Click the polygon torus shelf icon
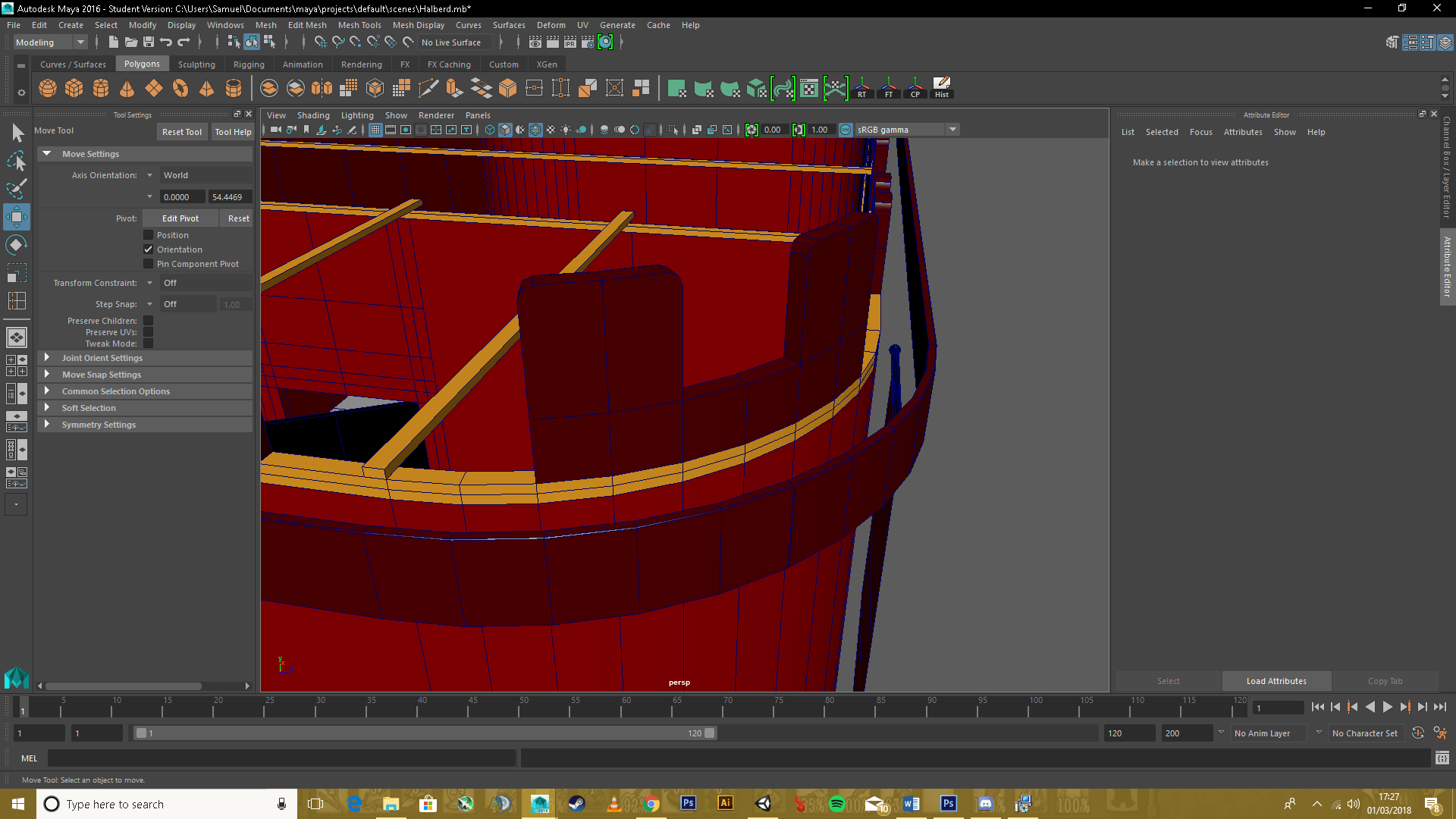1456x819 pixels. click(x=180, y=89)
